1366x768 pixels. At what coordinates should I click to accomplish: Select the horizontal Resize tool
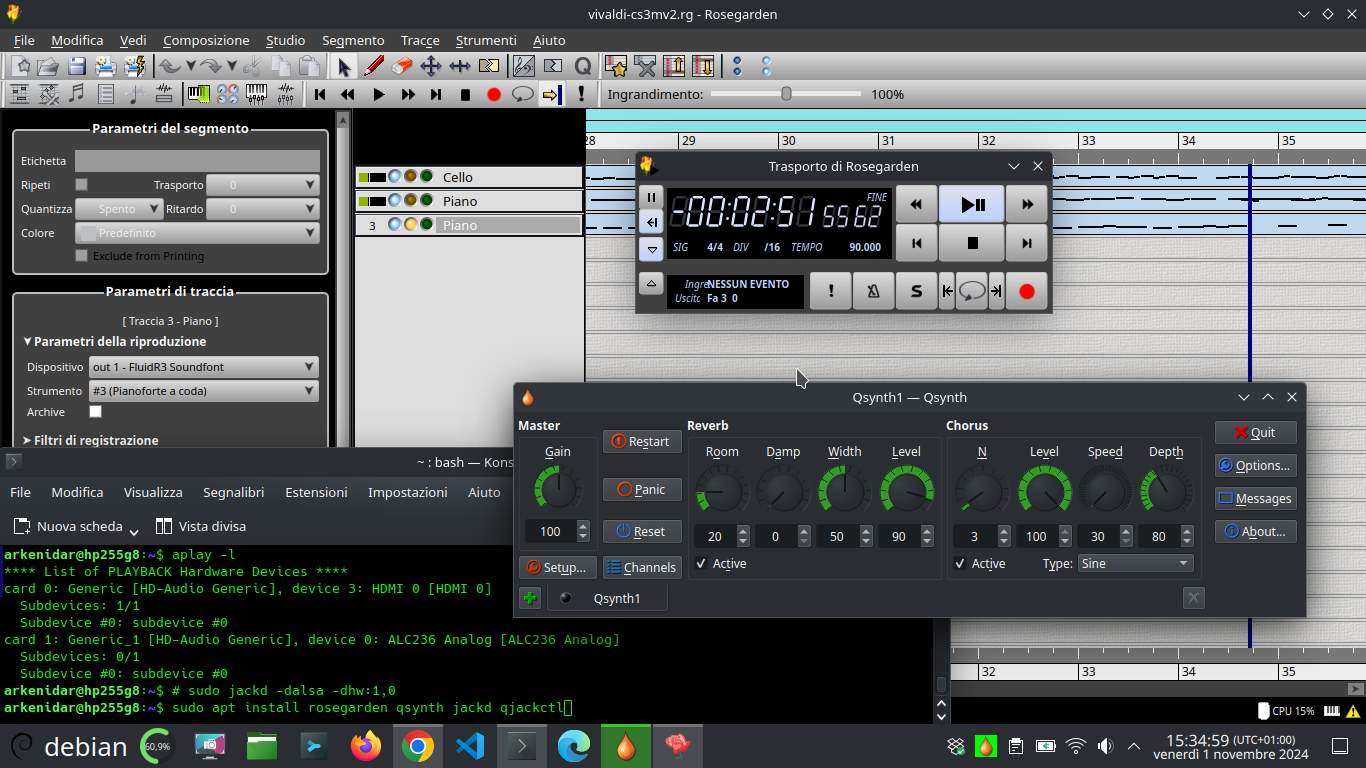tap(460, 67)
